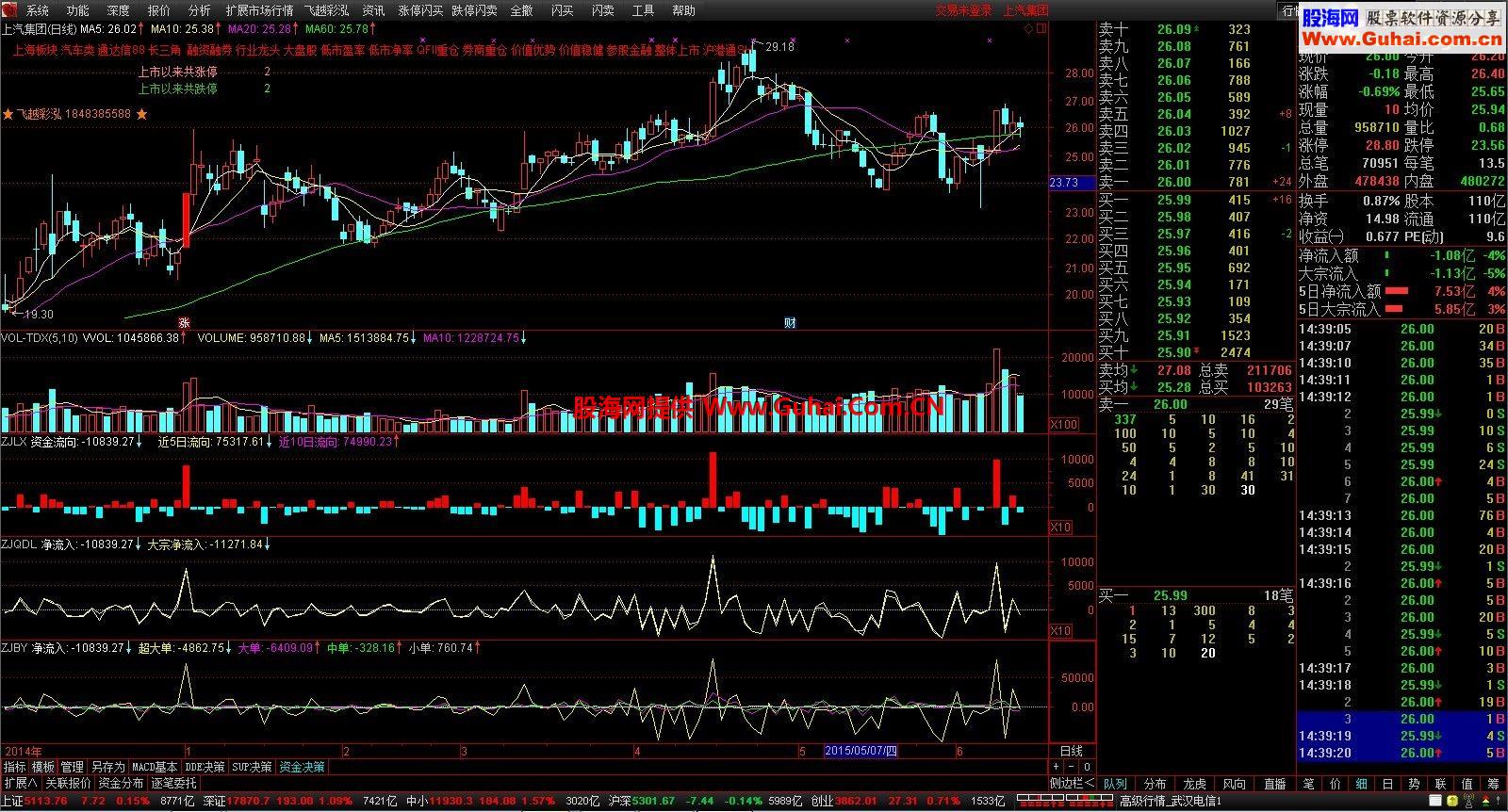Switch to the SUP决策 template
The height and width of the screenshot is (812, 1508).
(253, 767)
